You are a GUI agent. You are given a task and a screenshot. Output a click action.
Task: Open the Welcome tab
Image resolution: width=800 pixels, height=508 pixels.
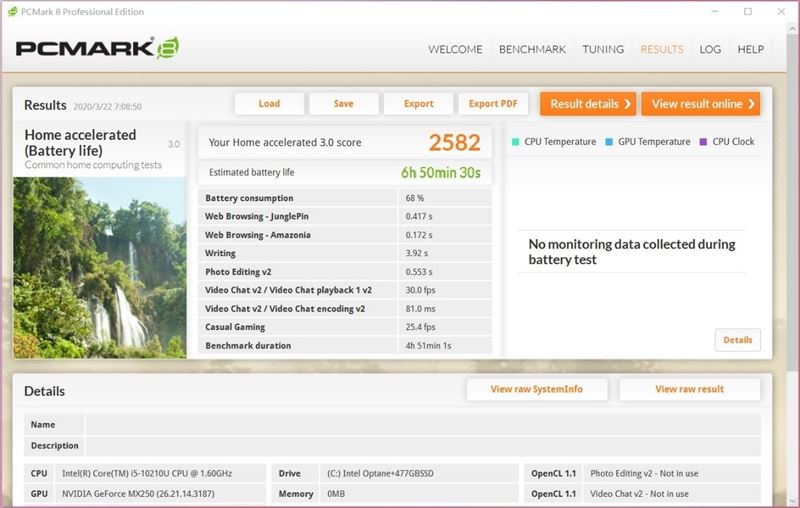coord(455,49)
